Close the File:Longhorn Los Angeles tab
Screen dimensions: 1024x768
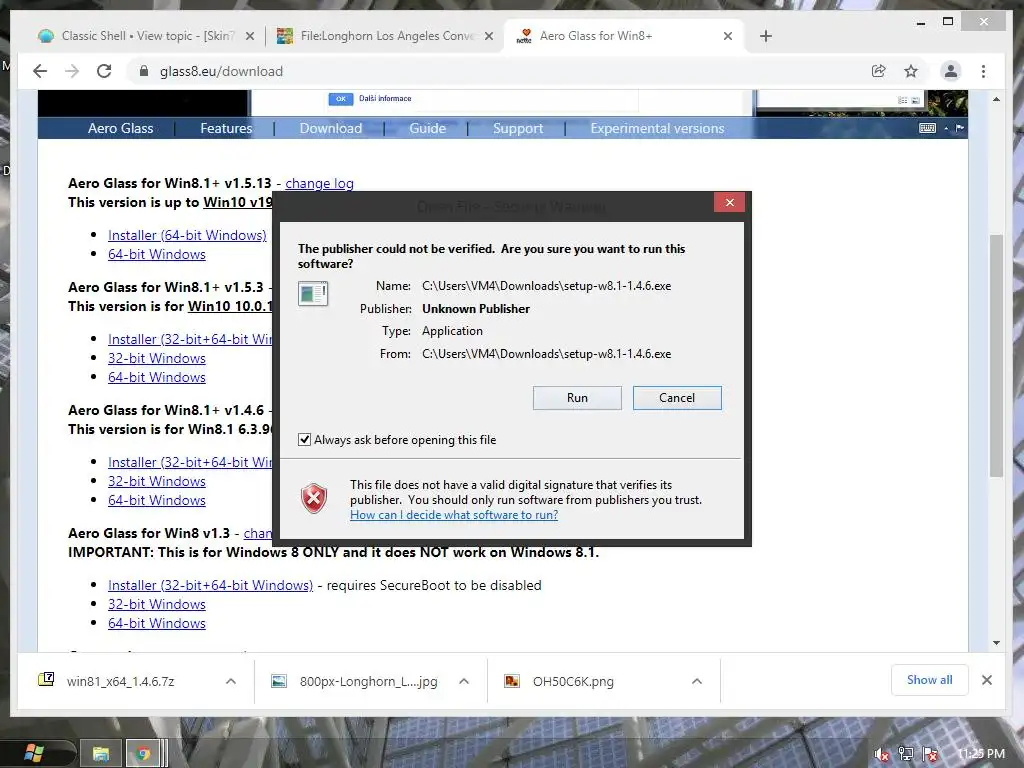coord(488,37)
